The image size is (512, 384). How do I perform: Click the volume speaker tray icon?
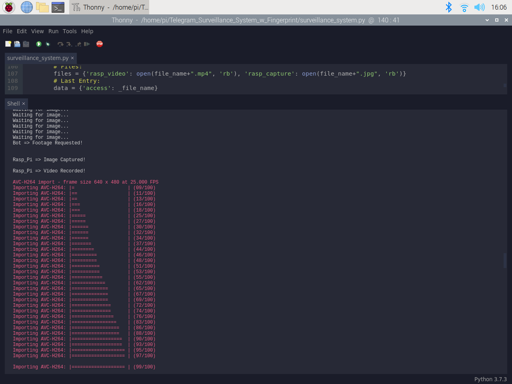(x=479, y=7)
